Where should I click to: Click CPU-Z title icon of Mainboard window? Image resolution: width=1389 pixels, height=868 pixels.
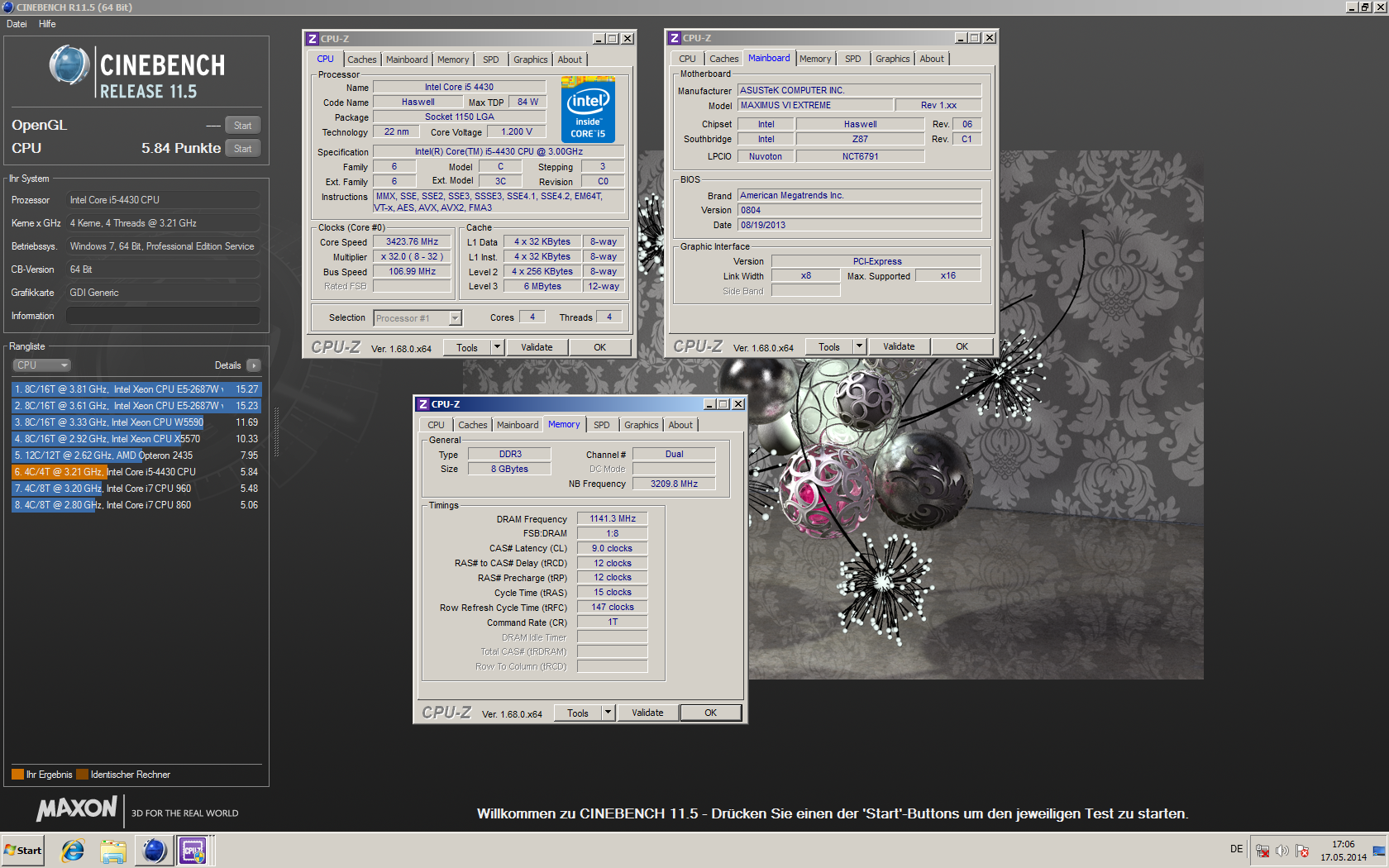pyautogui.click(x=675, y=38)
